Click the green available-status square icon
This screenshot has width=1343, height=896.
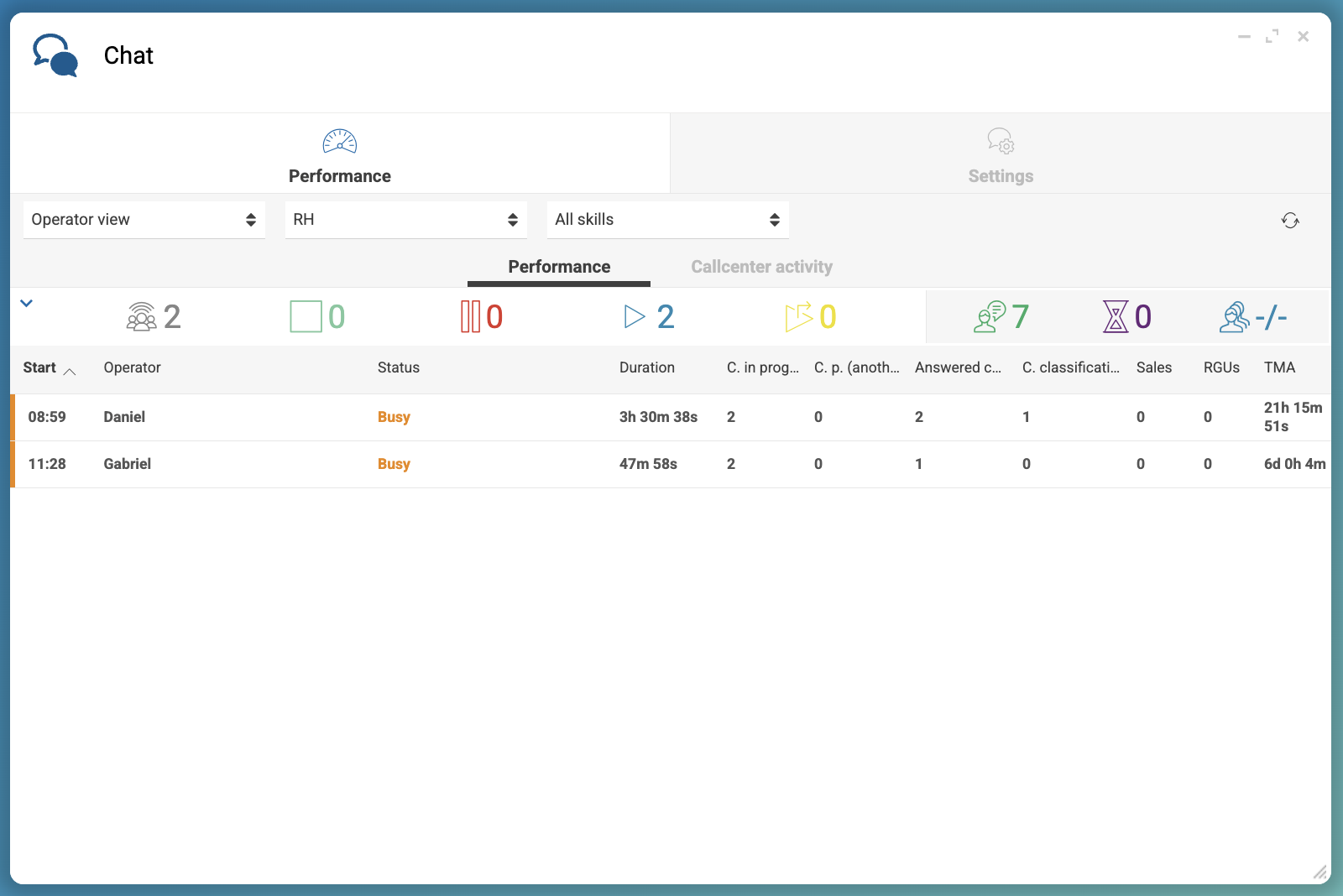(306, 316)
